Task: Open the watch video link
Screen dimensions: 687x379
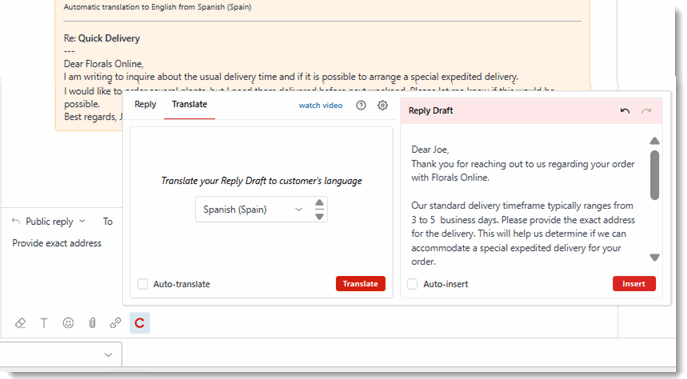Action: click(x=321, y=105)
